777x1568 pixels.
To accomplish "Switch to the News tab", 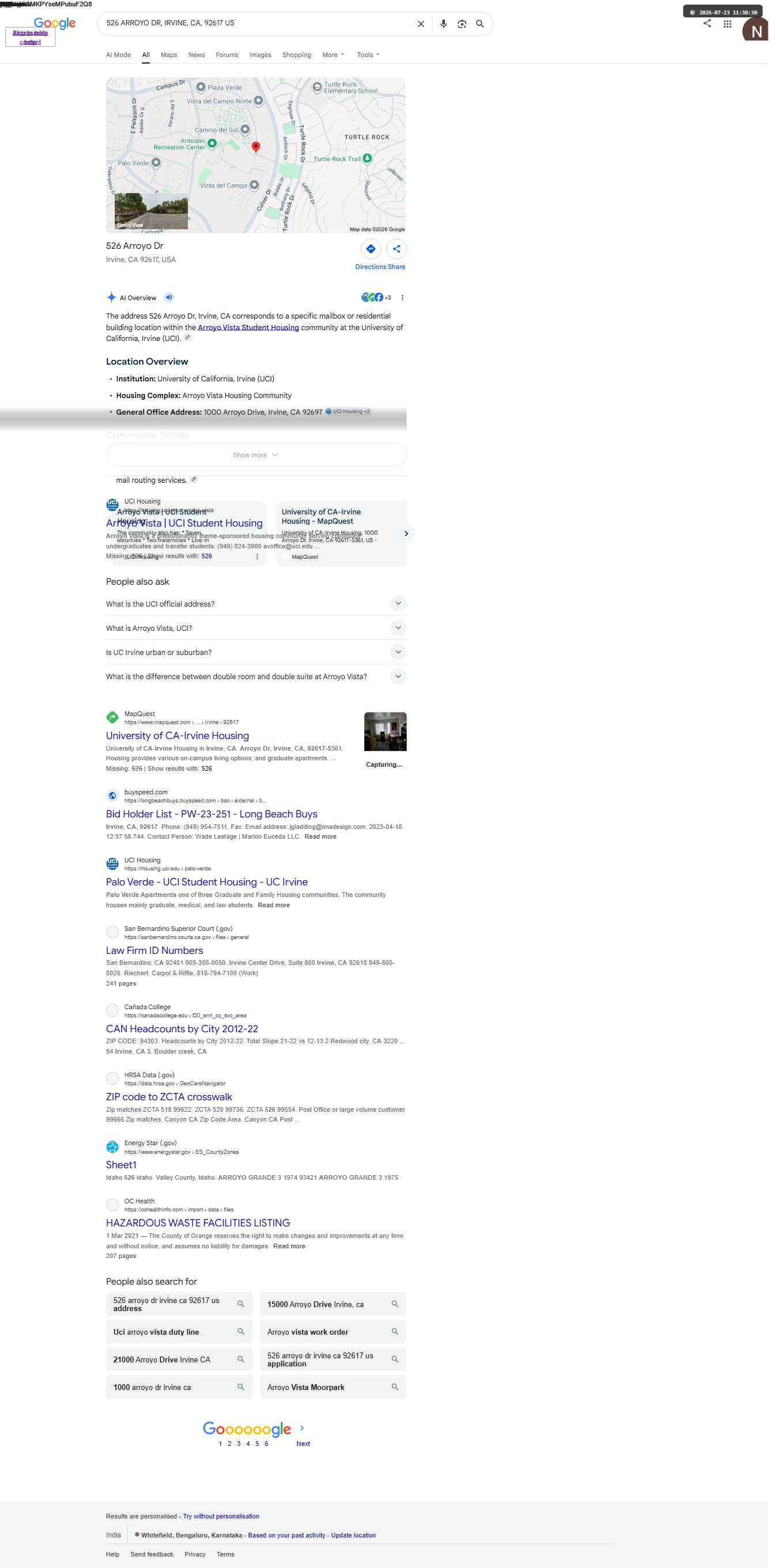I will [196, 55].
